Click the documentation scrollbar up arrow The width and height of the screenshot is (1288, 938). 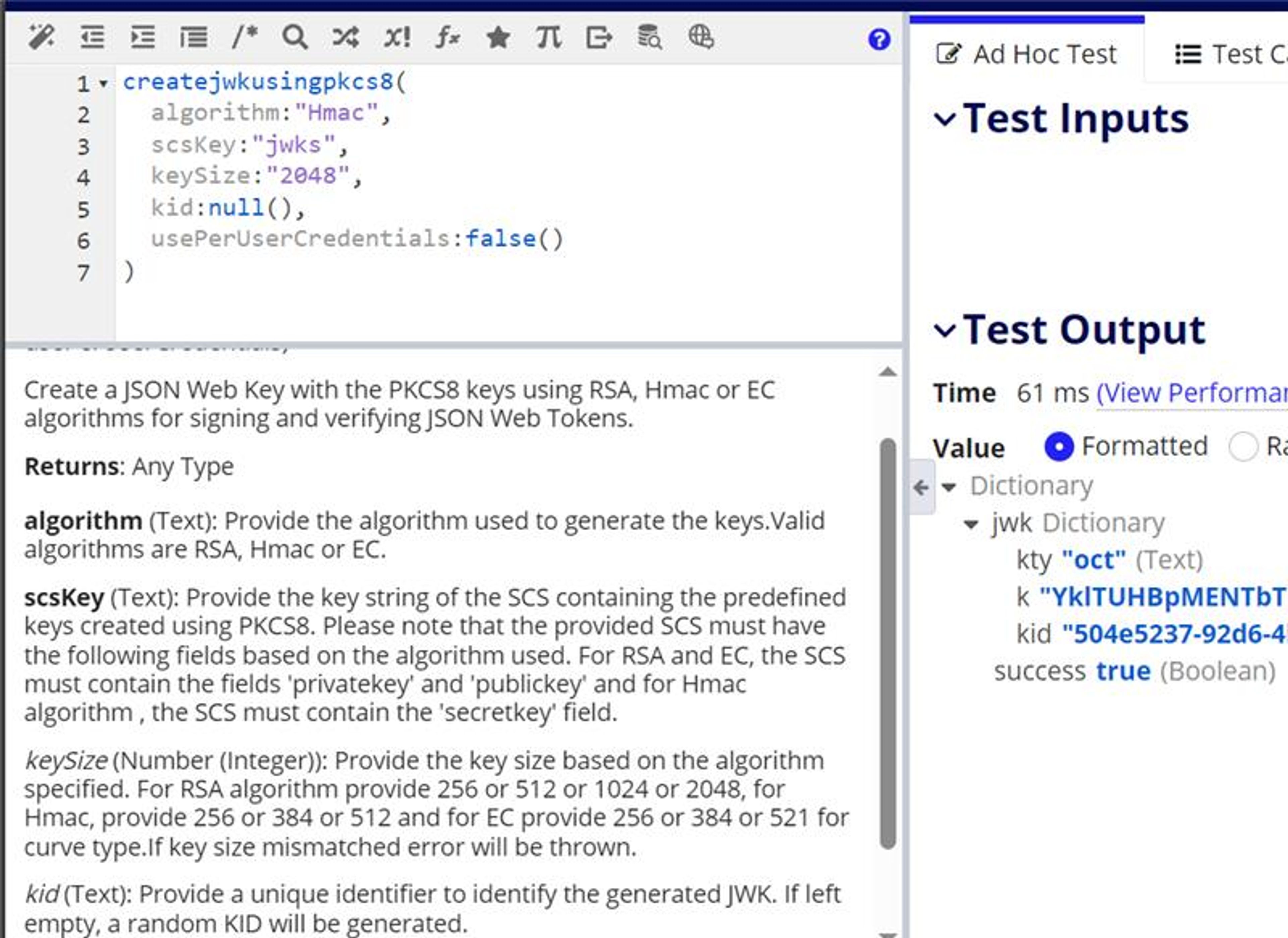click(888, 372)
